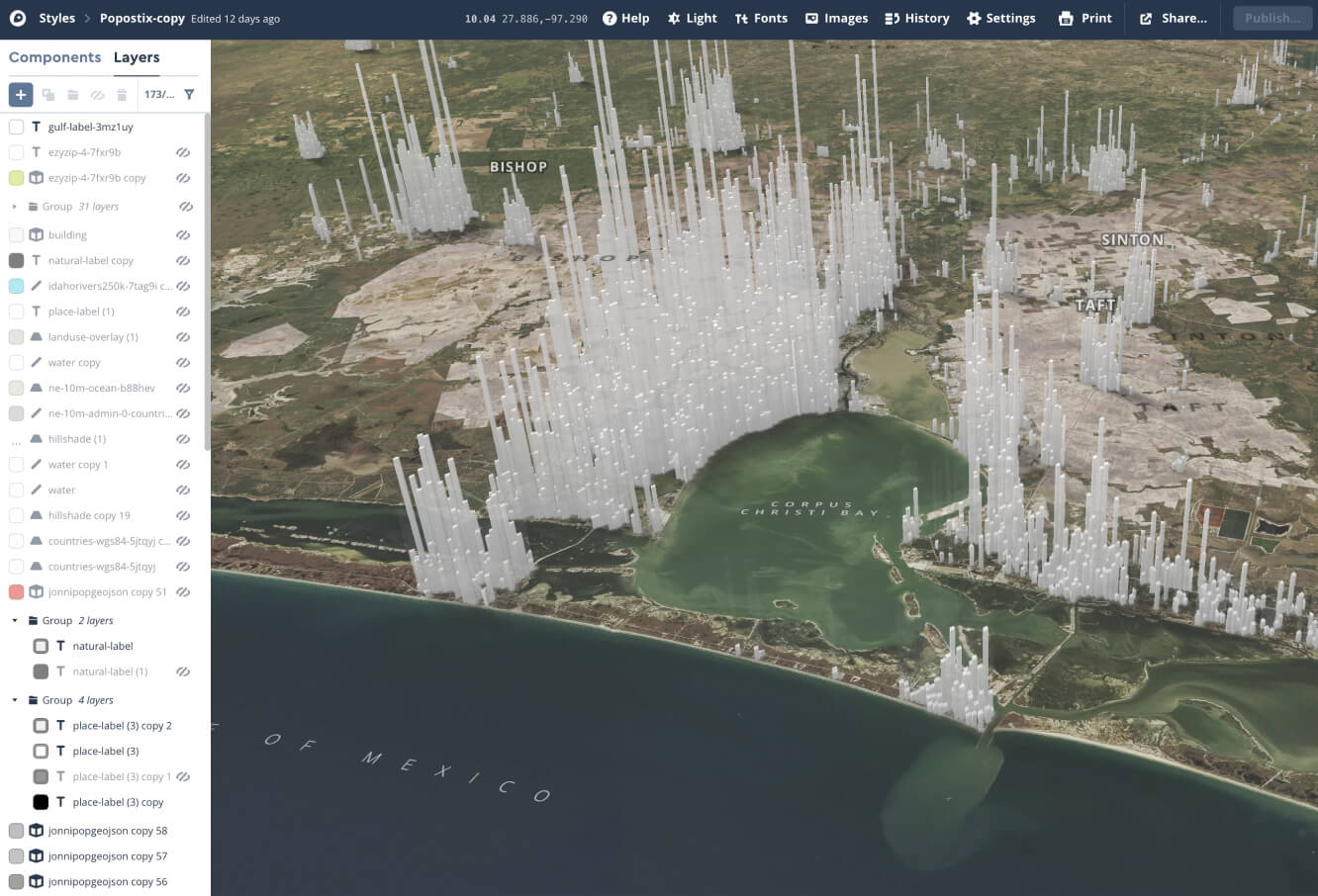Click the black swatch of place-label (3) copy

click(x=41, y=802)
